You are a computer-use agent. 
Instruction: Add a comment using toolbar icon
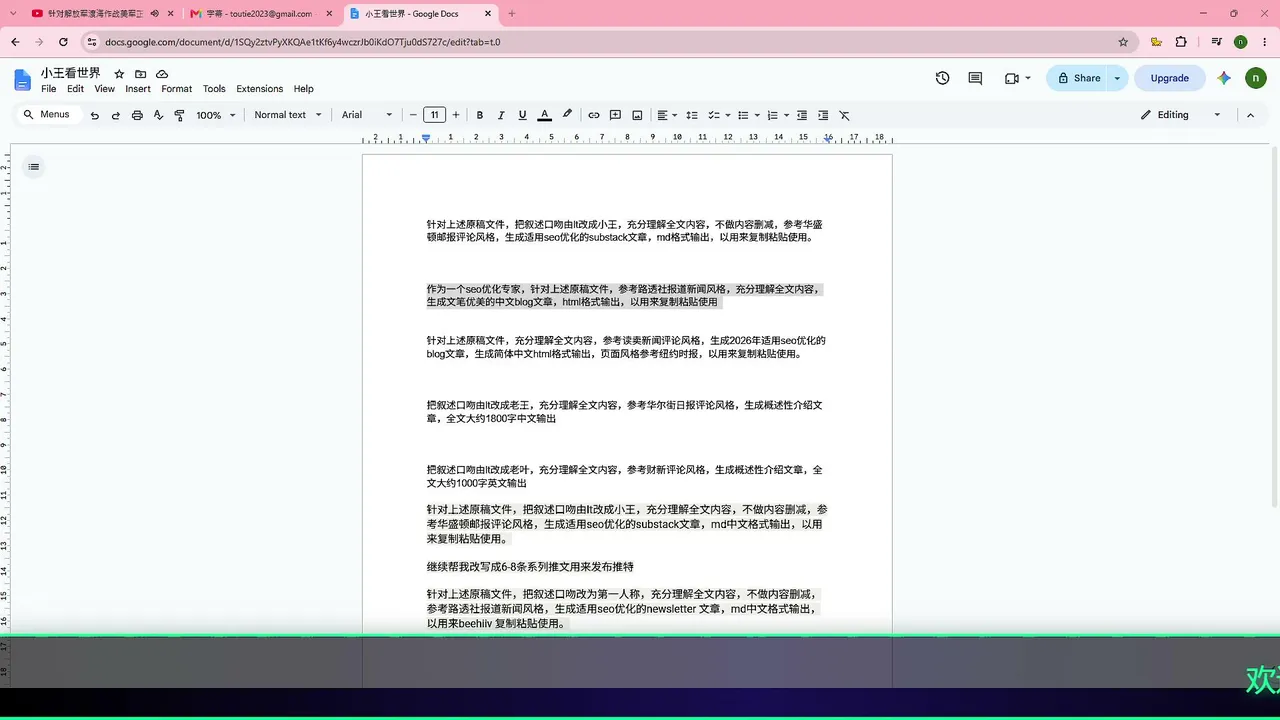click(616, 115)
